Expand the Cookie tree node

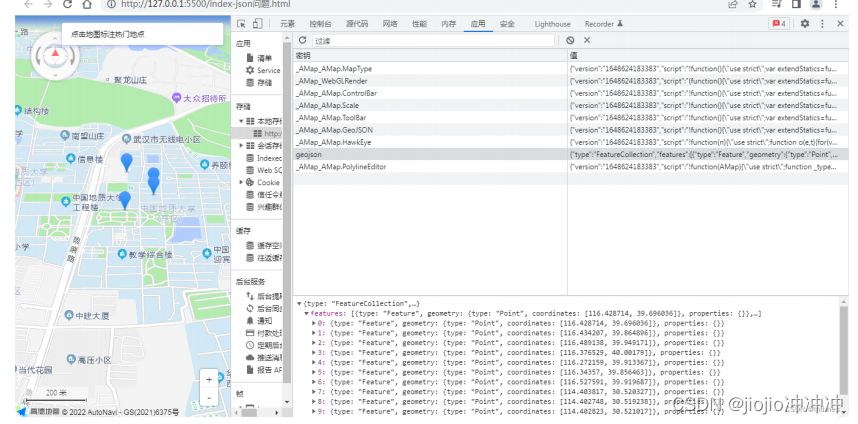click(x=241, y=182)
